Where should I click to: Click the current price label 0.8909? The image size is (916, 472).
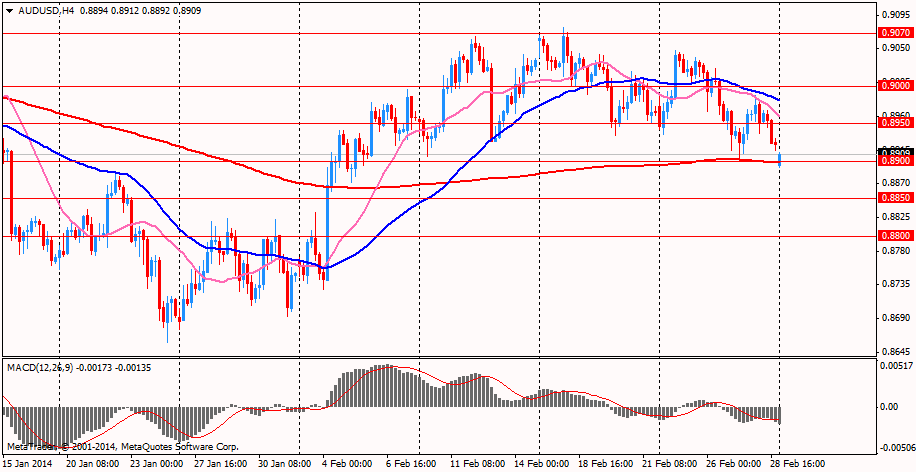[896, 152]
